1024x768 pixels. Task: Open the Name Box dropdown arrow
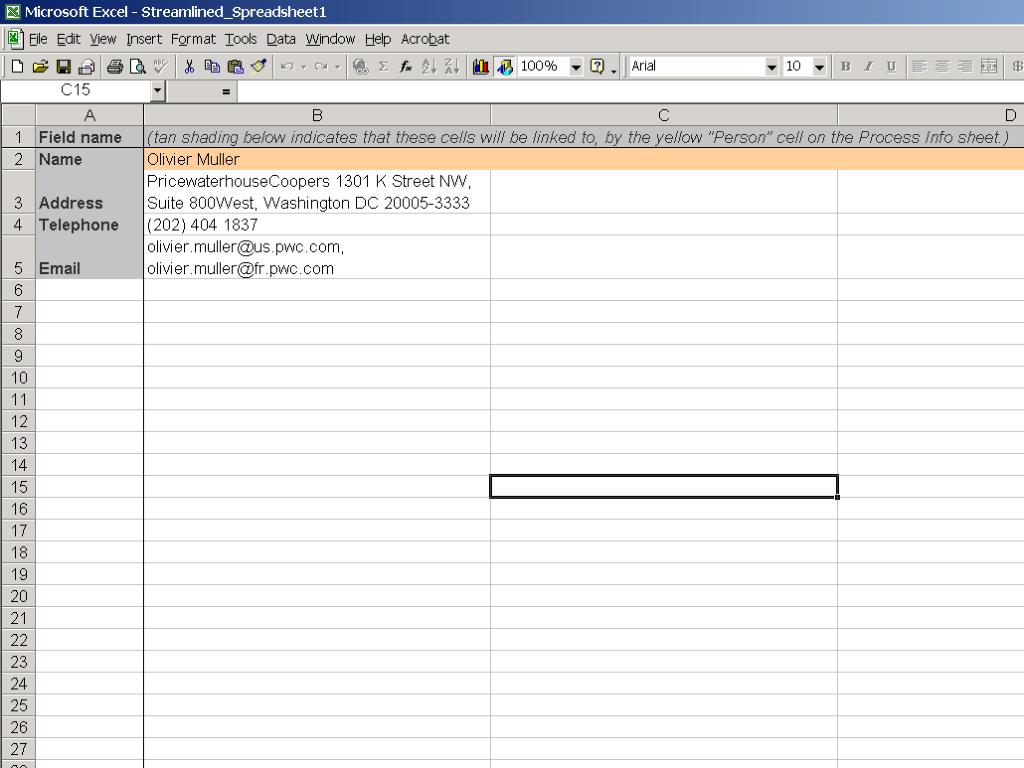(157, 91)
